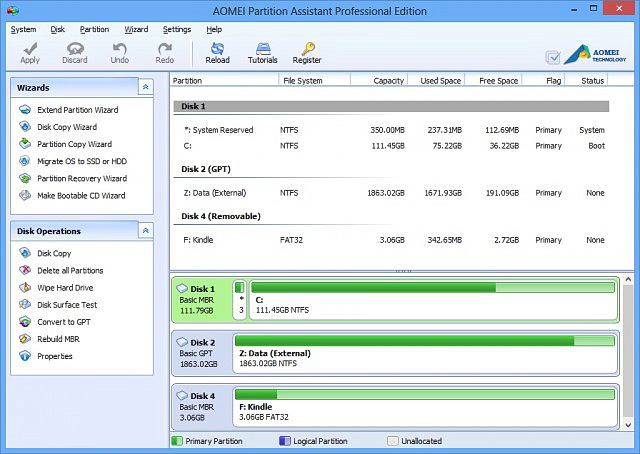Screen dimensions: 640x454
Task: Click scroll down arrow in disk map
Action: (x=628, y=425)
